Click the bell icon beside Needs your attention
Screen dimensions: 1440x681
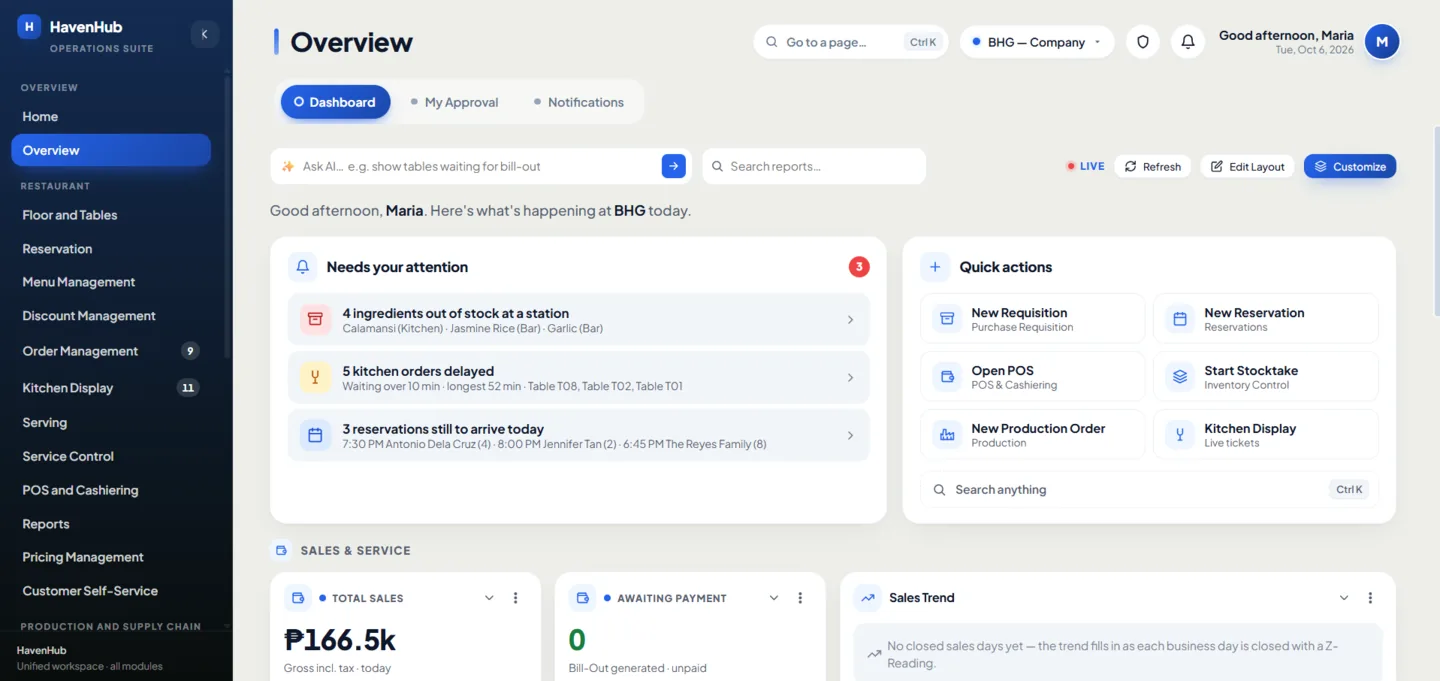pos(303,267)
